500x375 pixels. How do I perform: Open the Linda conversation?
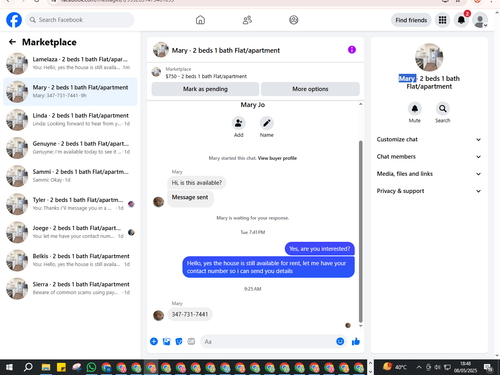pyautogui.click(x=70, y=120)
